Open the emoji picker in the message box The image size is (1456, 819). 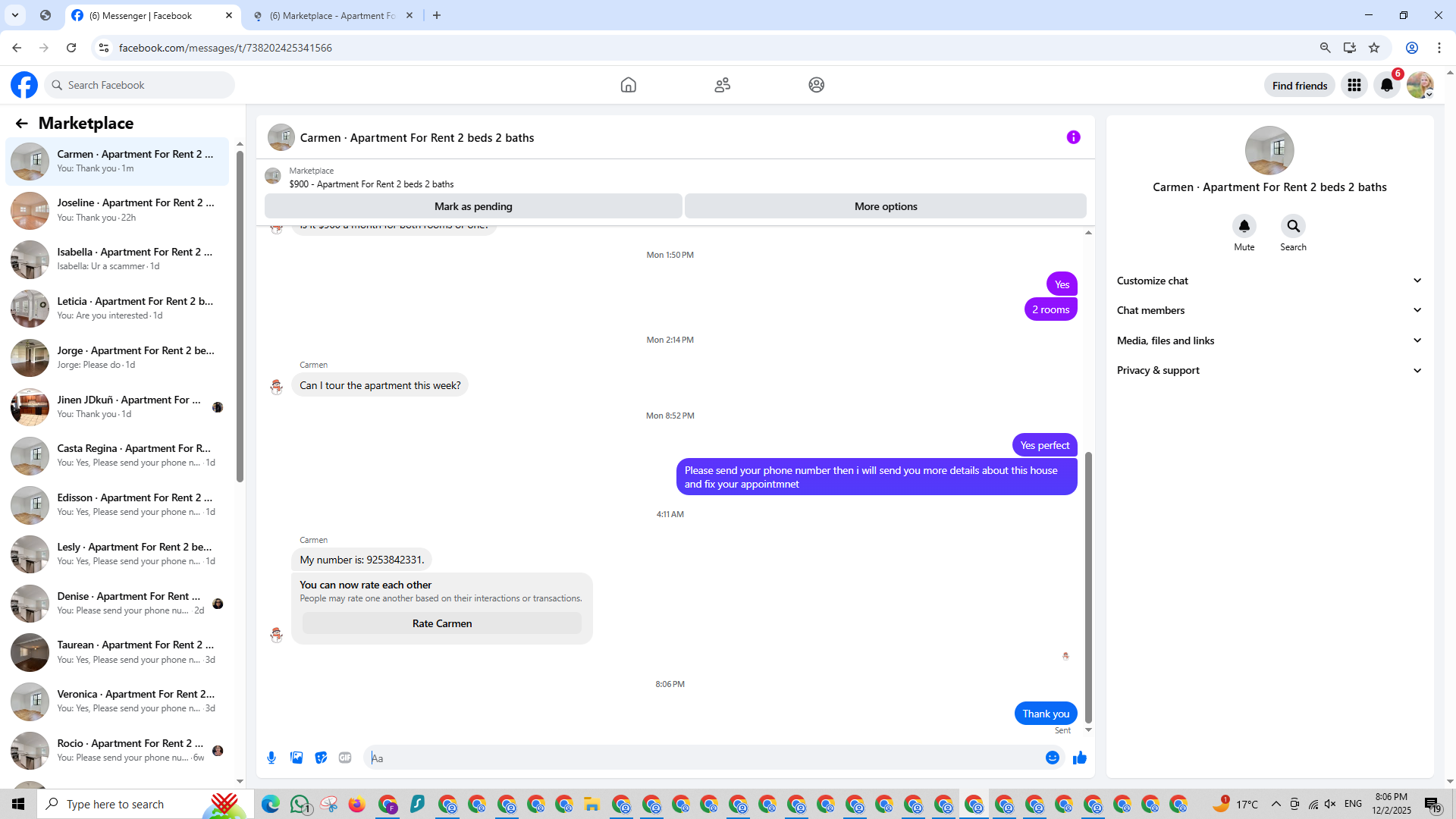1052,758
